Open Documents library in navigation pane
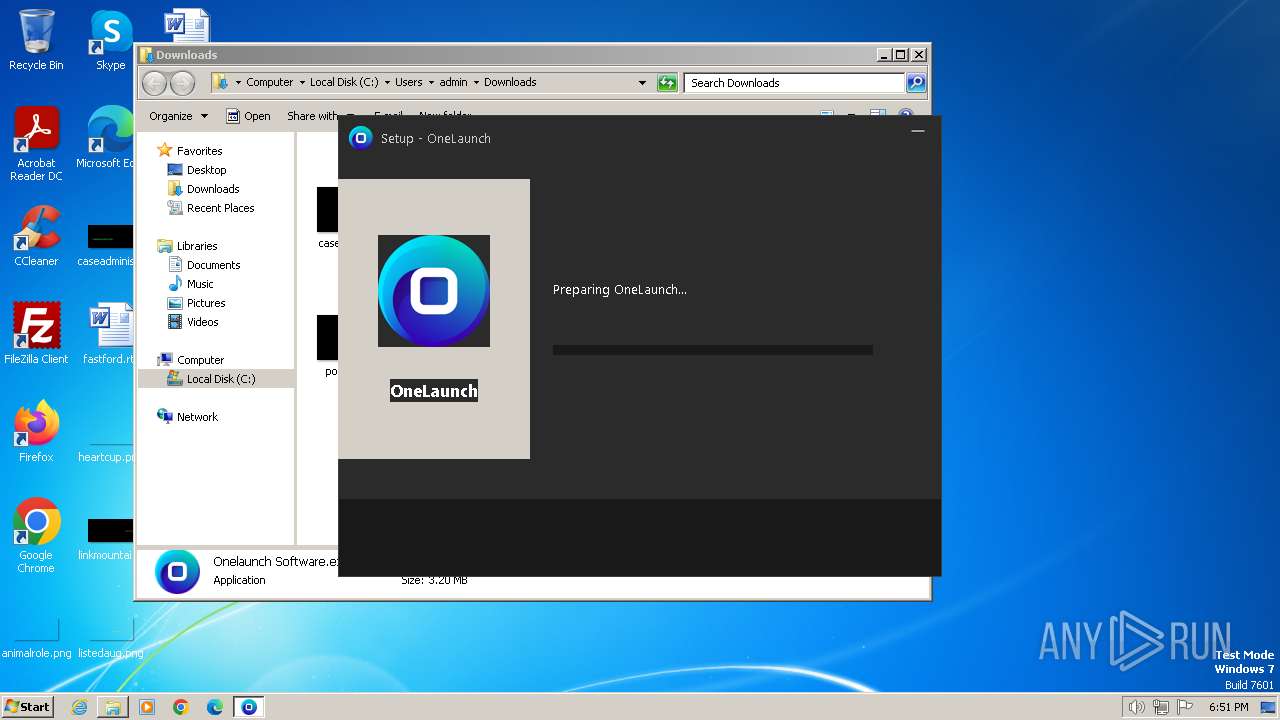 pyautogui.click(x=213, y=265)
